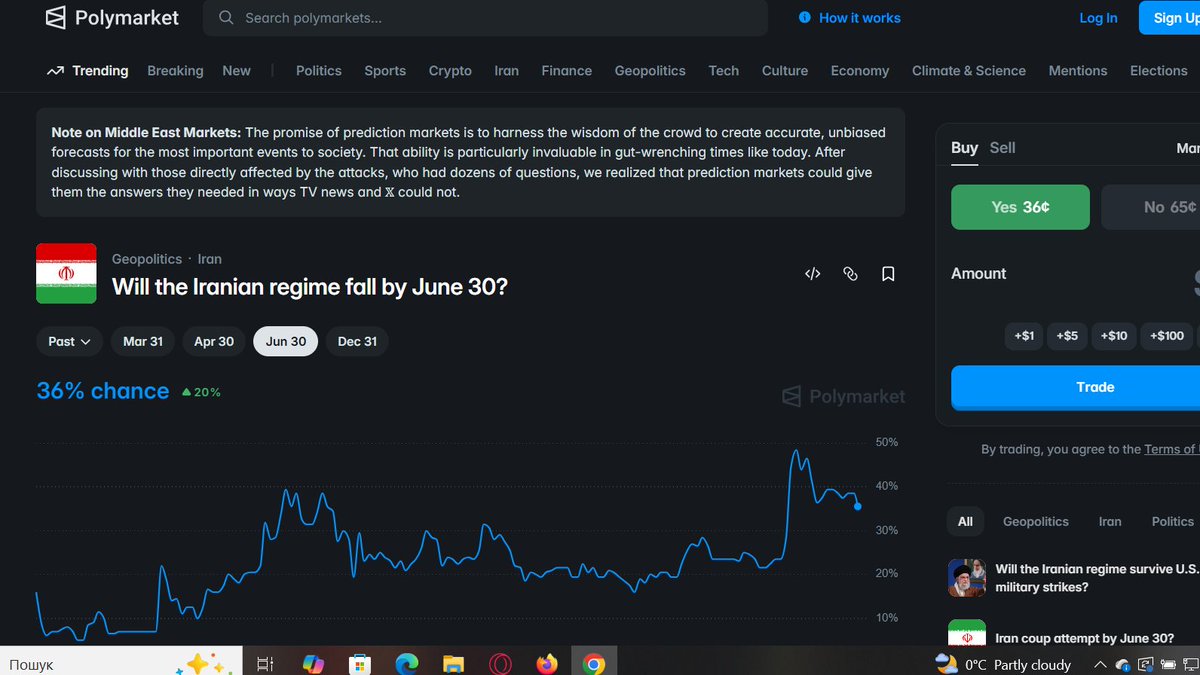Click the Geopolitics breadcrumb above the title
Screen dimensions: 1200x675
point(147,259)
